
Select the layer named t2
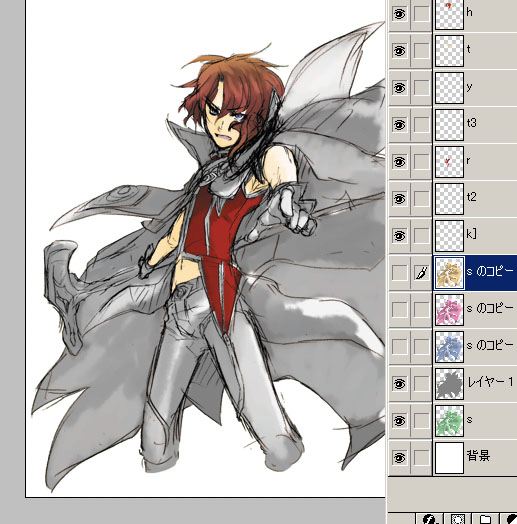click(472, 197)
